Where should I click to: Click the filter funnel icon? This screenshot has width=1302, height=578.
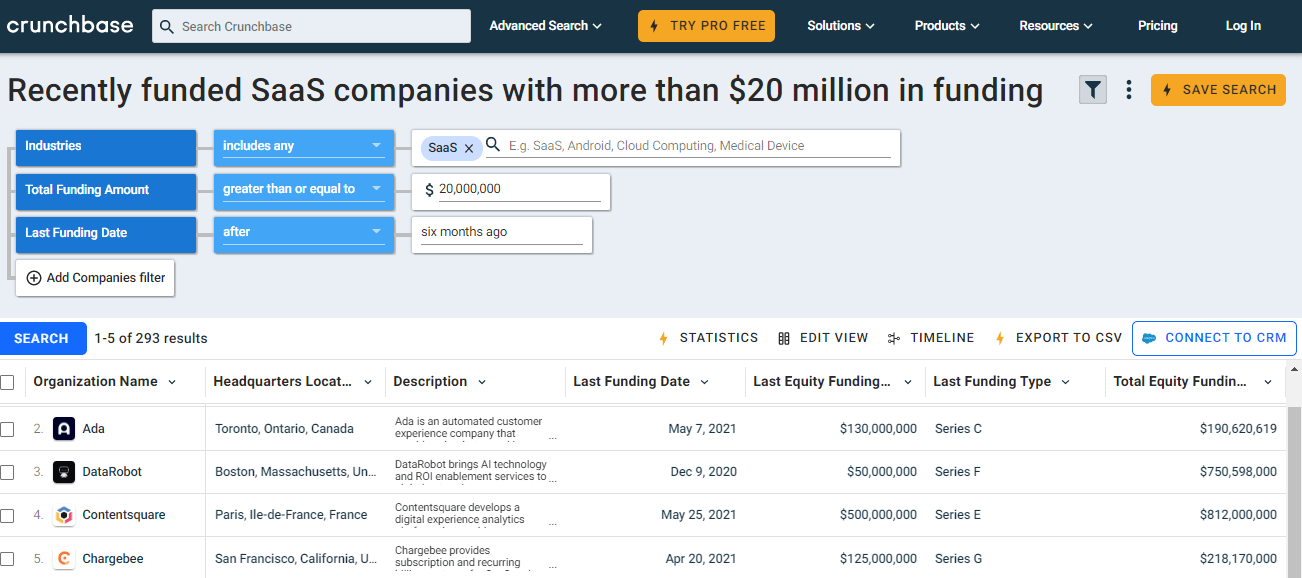(x=1093, y=90)
